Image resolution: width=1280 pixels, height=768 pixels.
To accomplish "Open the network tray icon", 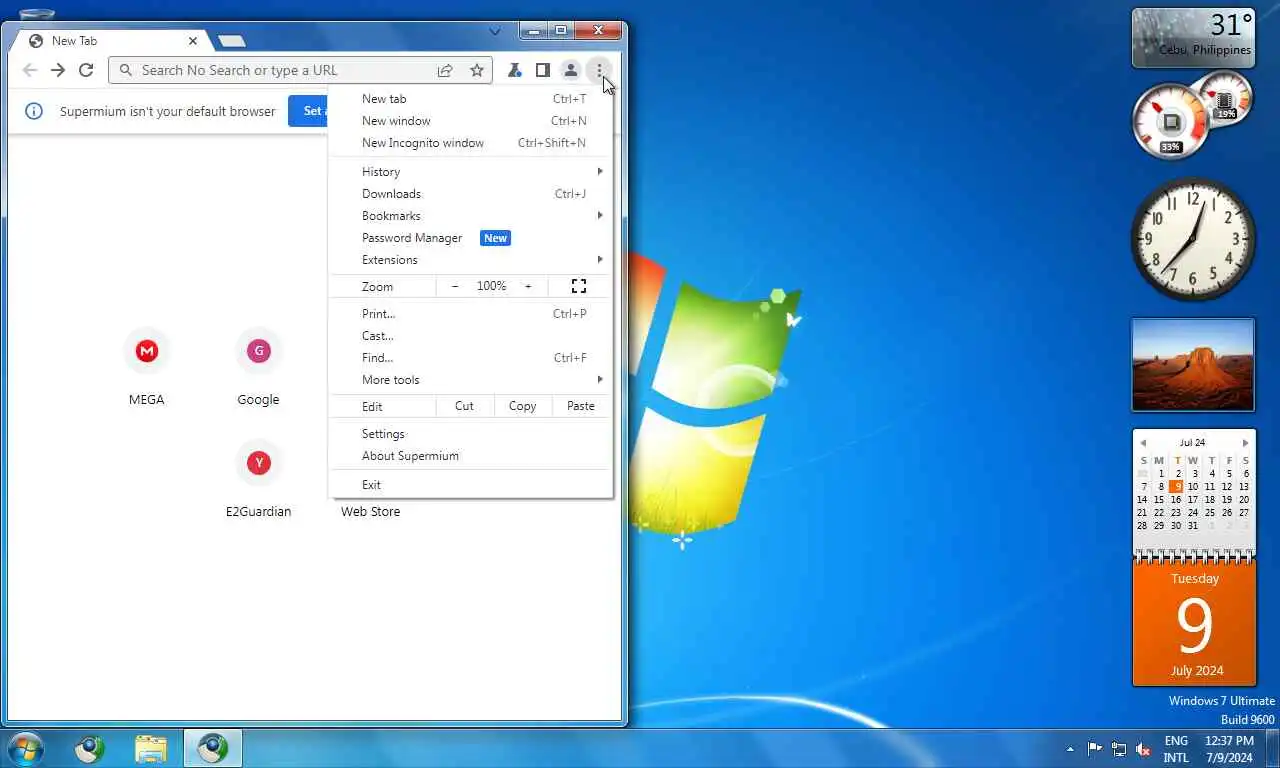I will click(x=1119, y=748).
